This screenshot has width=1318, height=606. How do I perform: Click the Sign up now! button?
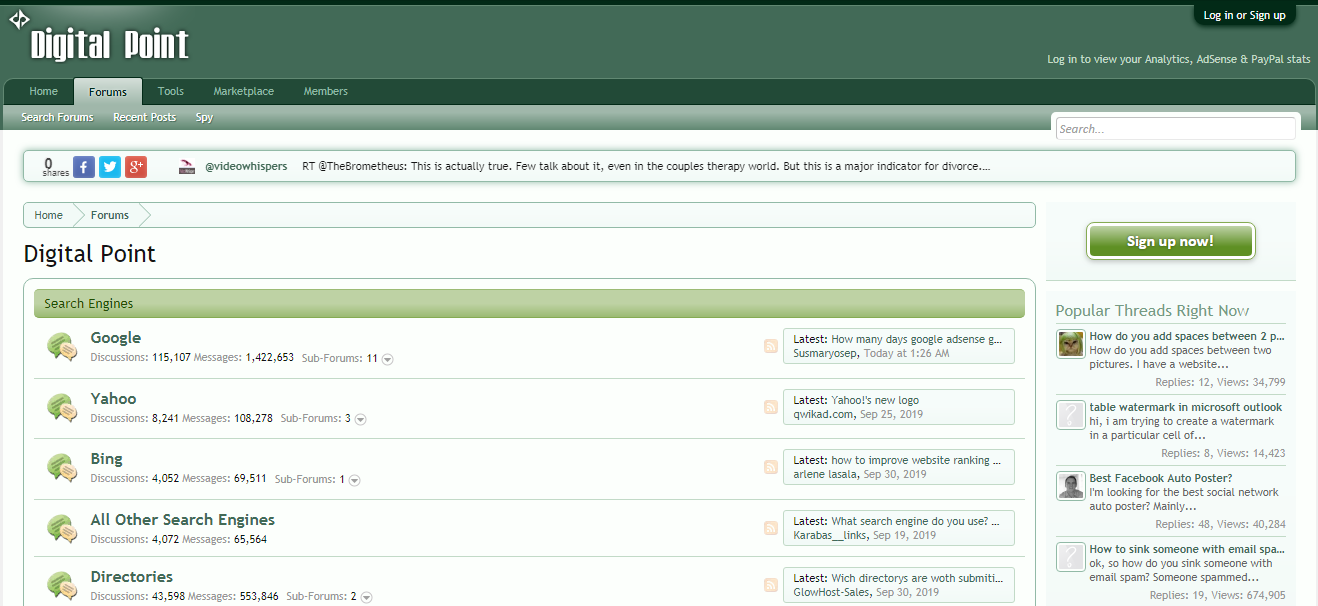[1170, 241]
